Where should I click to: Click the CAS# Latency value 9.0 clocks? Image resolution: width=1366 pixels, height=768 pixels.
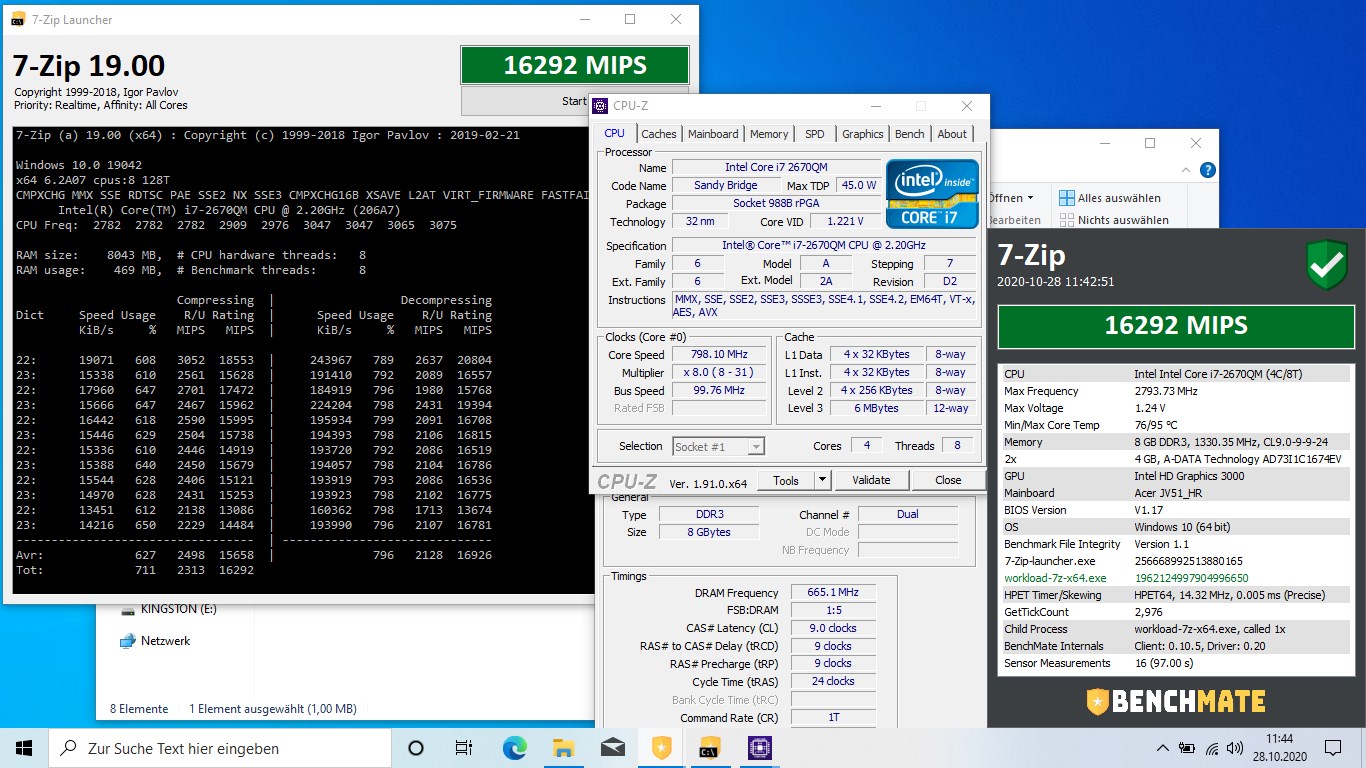[833, 628]
